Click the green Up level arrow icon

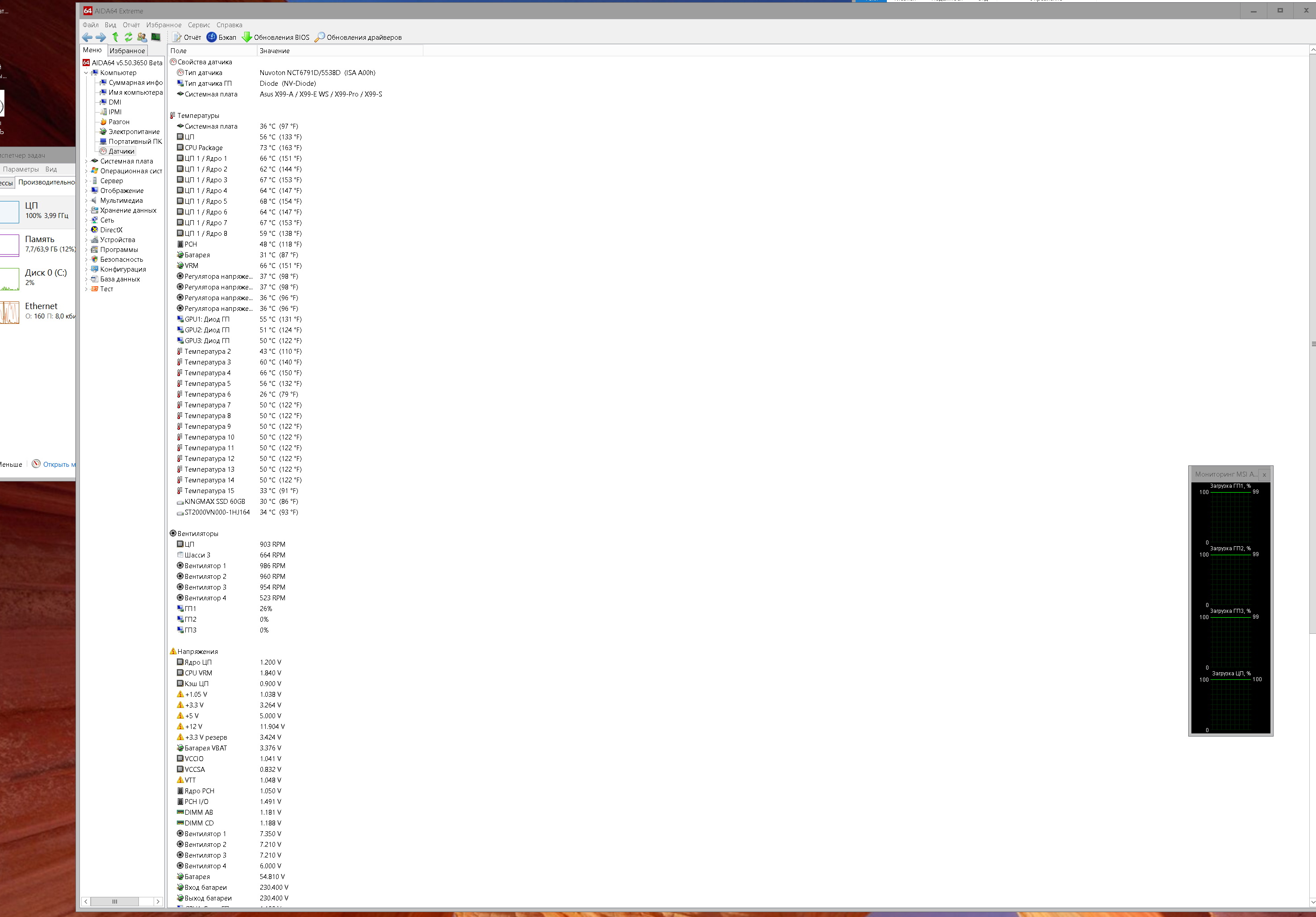tap(115, 37)
